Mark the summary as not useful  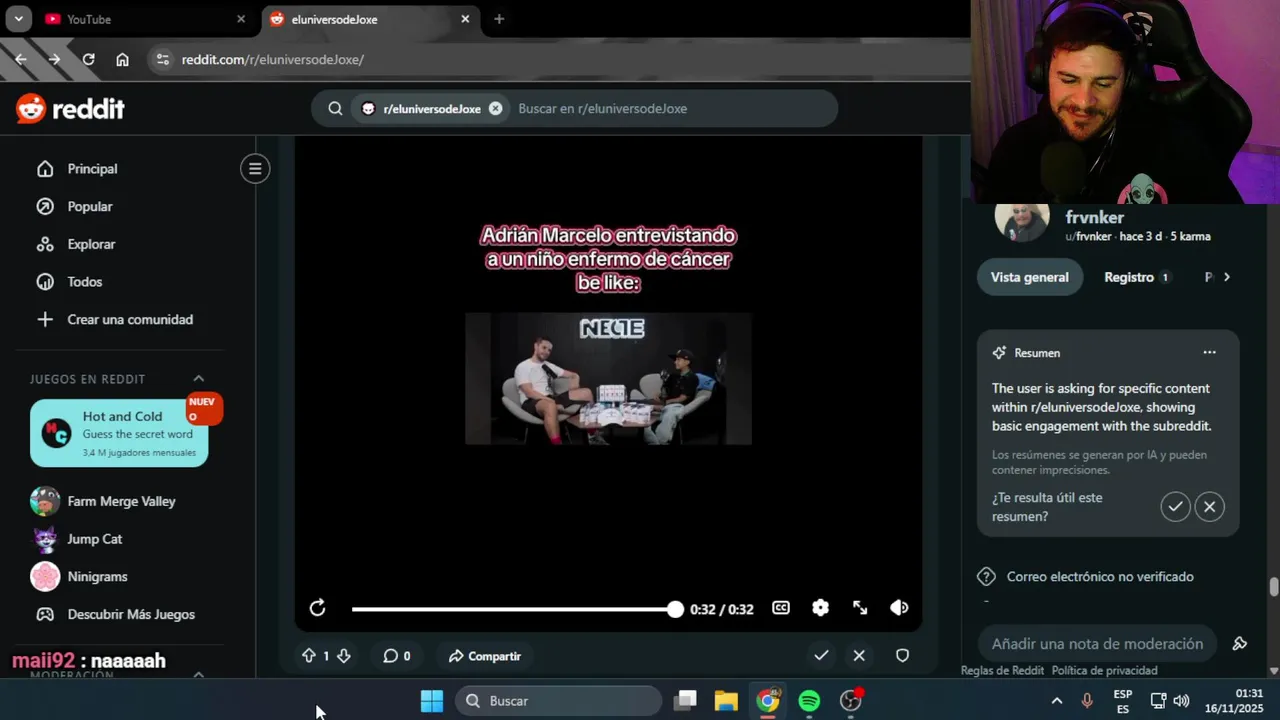(1209, 506)
